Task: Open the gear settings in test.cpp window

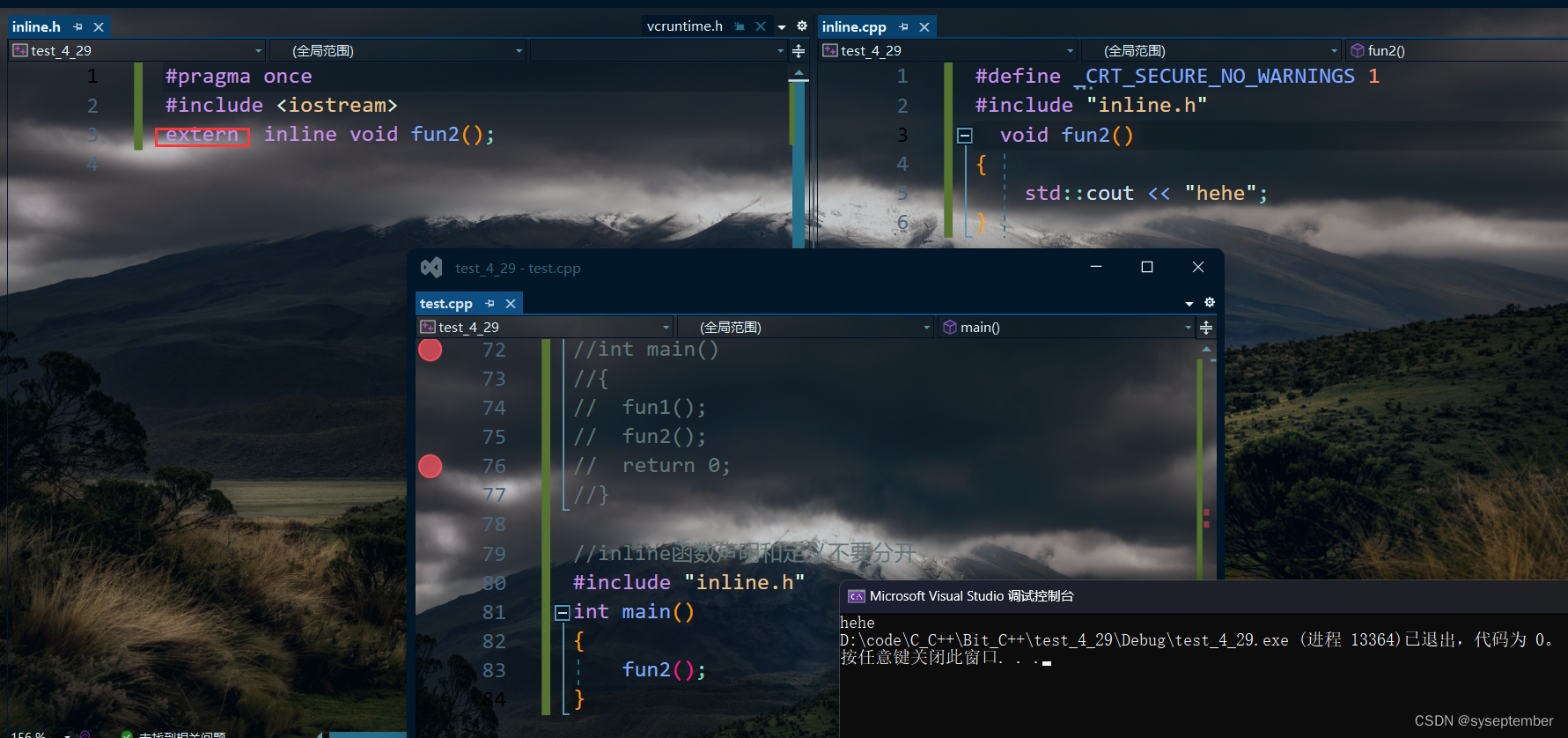Action: (1210, 303)
